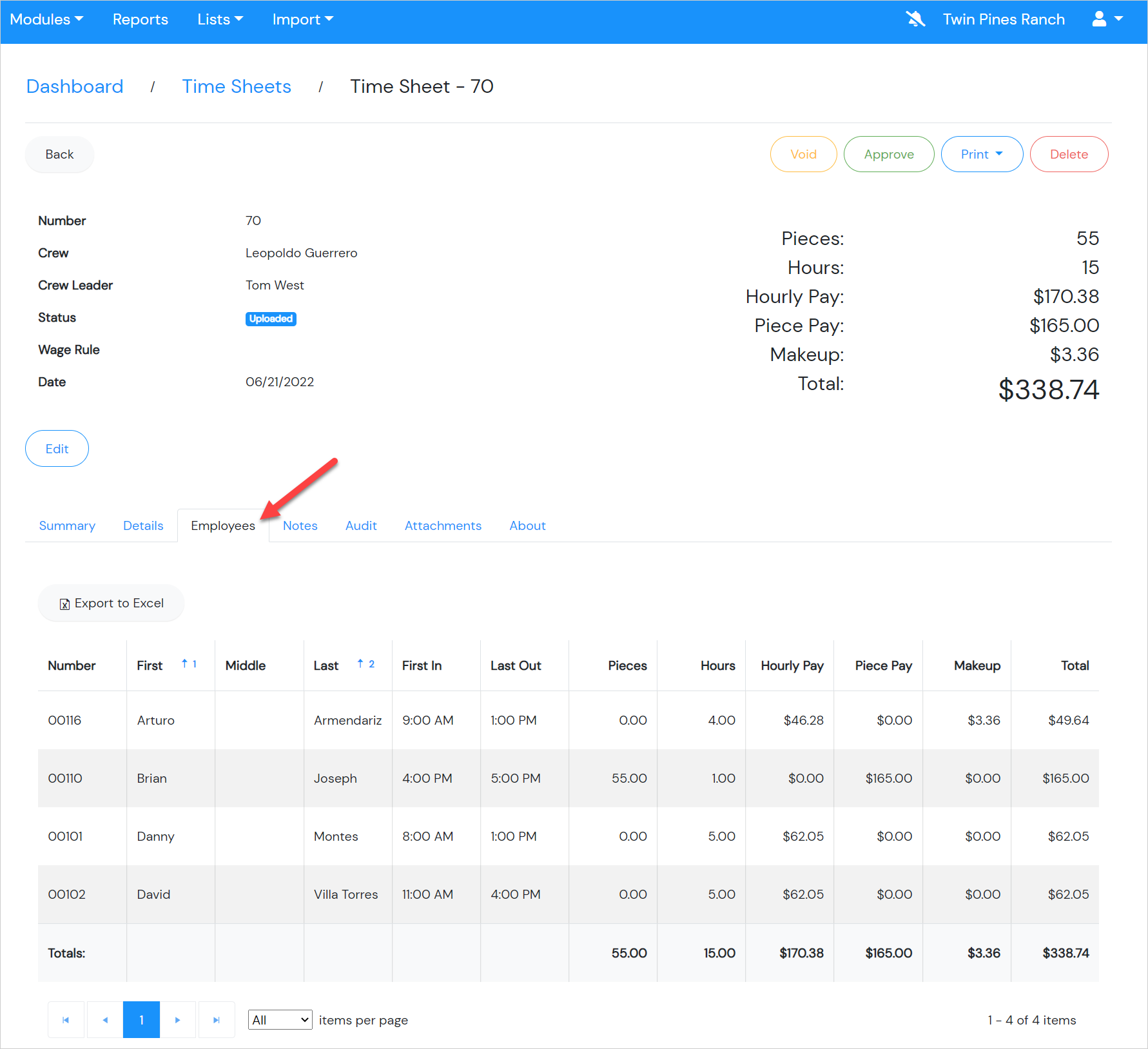
Task: Click grand total $338.74 in summary
Action: point(1049,389)
